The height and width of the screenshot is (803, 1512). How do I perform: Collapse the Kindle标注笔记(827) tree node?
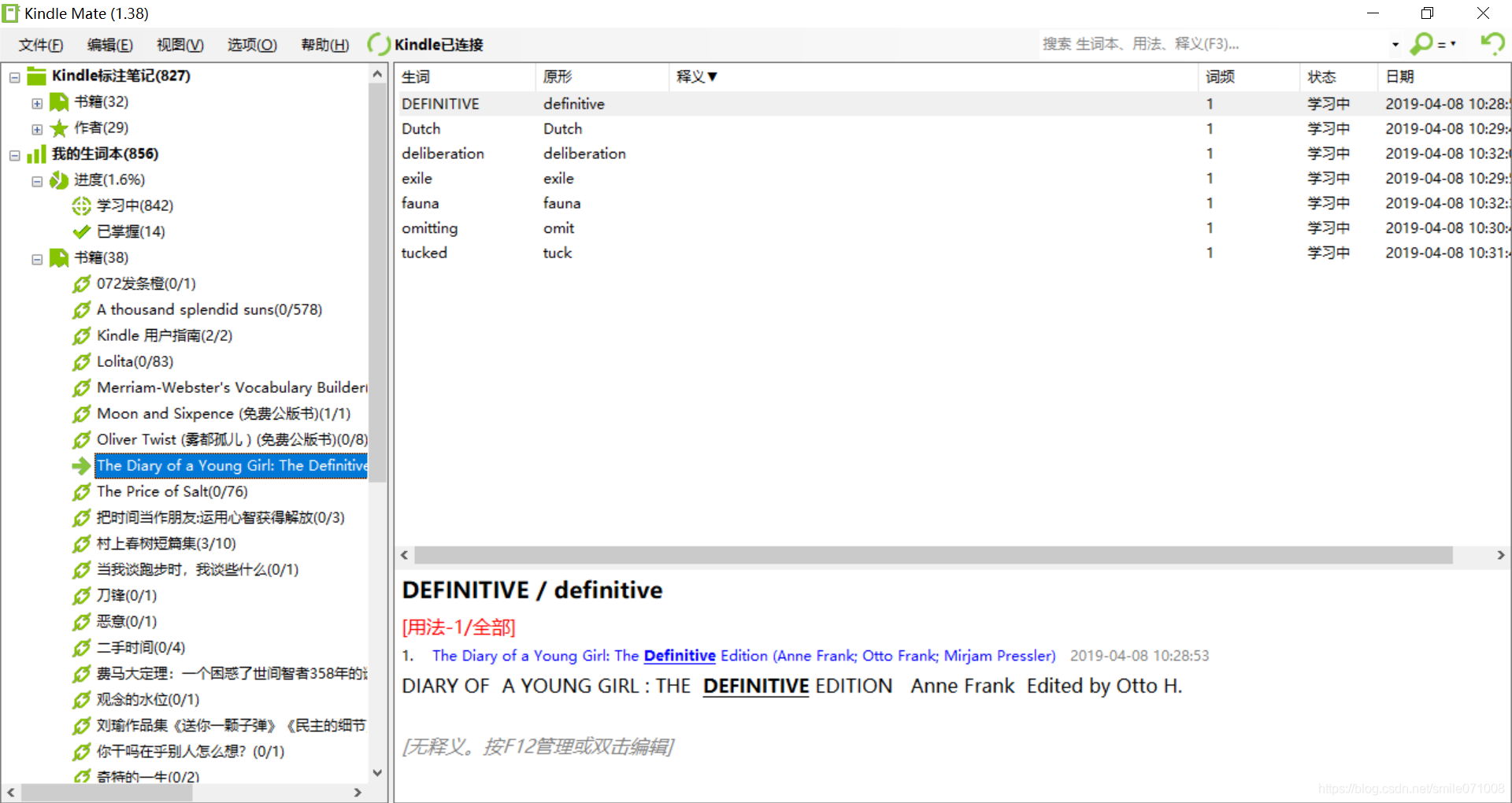pyautogui.click(x=14, y=77)
